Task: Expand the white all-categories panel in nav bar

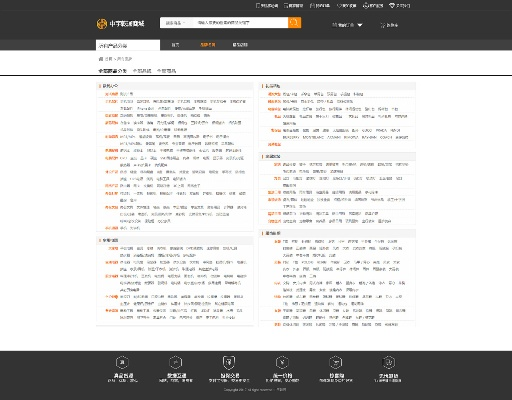Action: [x=128, y=45]
